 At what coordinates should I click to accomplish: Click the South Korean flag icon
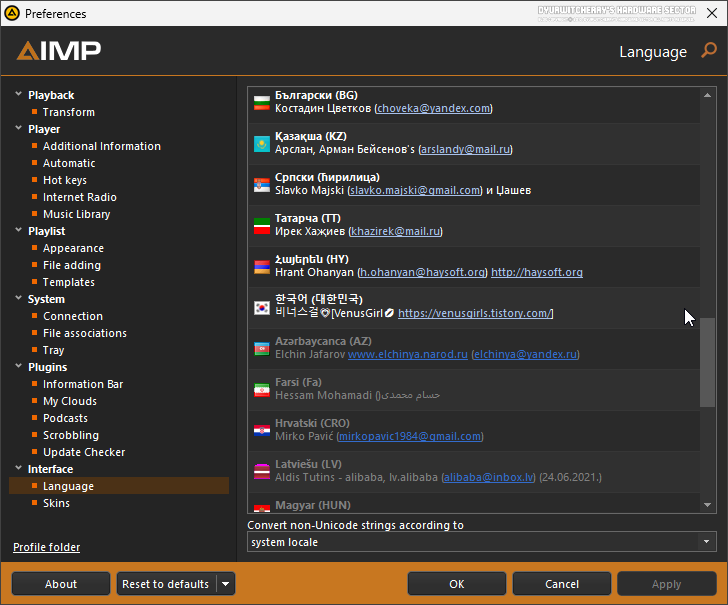[x=262, y=307]
